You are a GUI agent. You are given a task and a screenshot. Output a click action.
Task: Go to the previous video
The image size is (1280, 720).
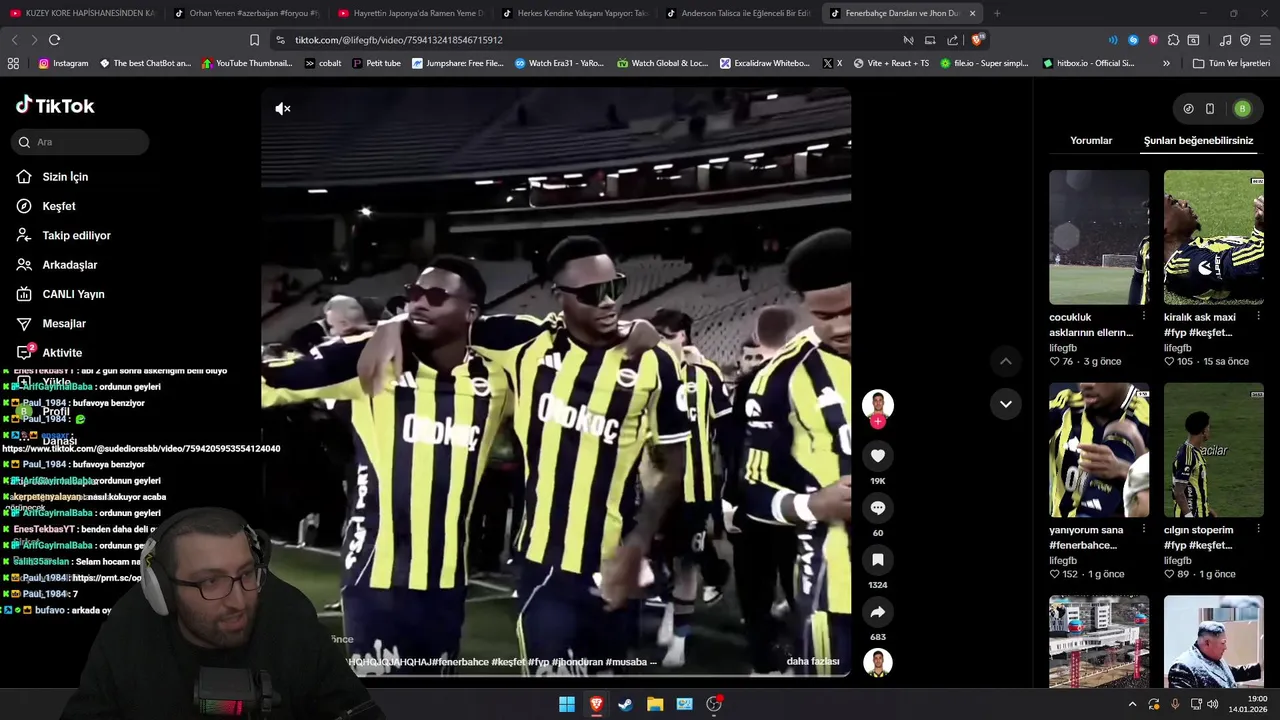(x=1006, y=361)
